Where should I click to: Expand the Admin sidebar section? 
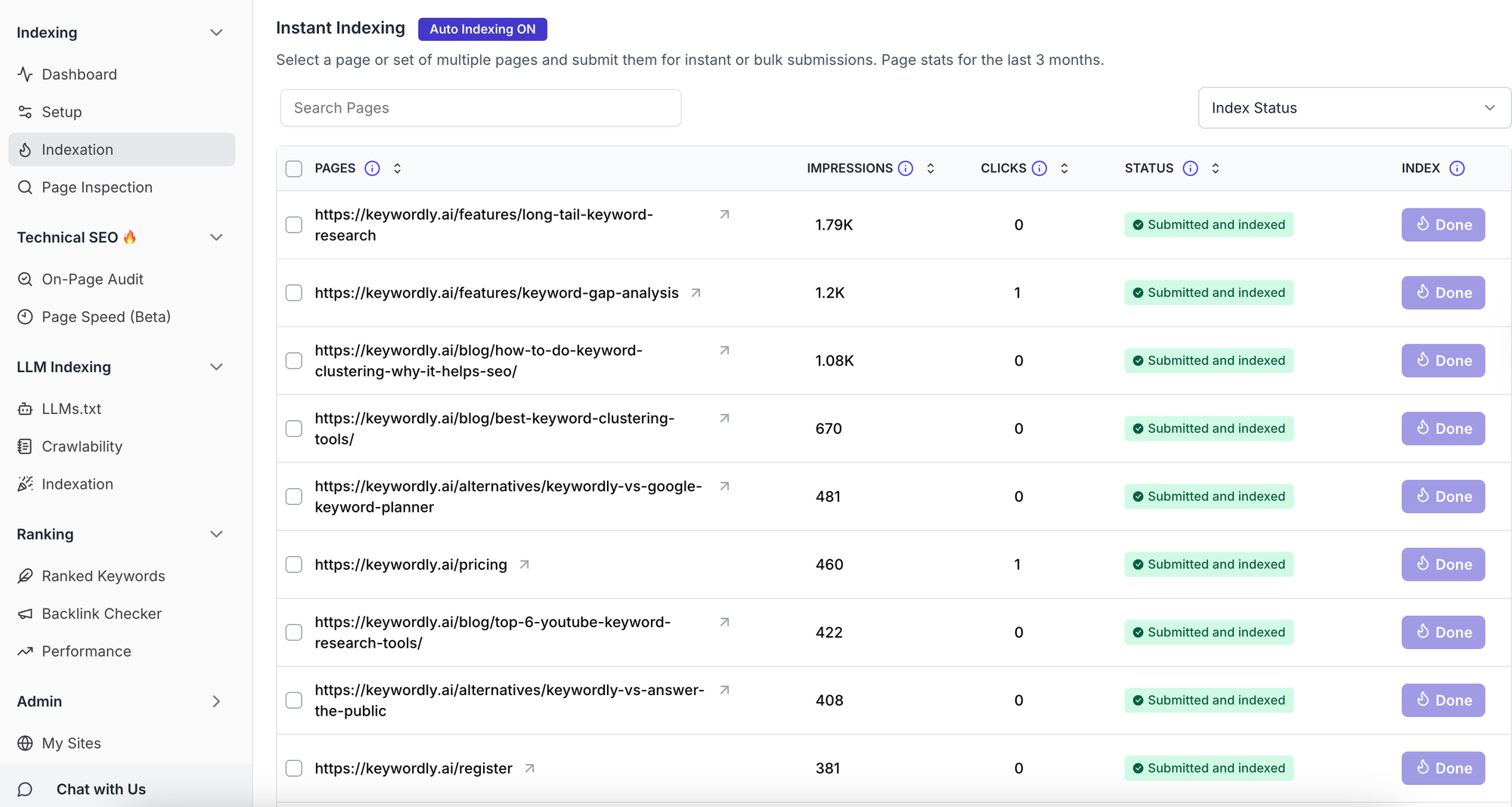(x=216, y=702)
